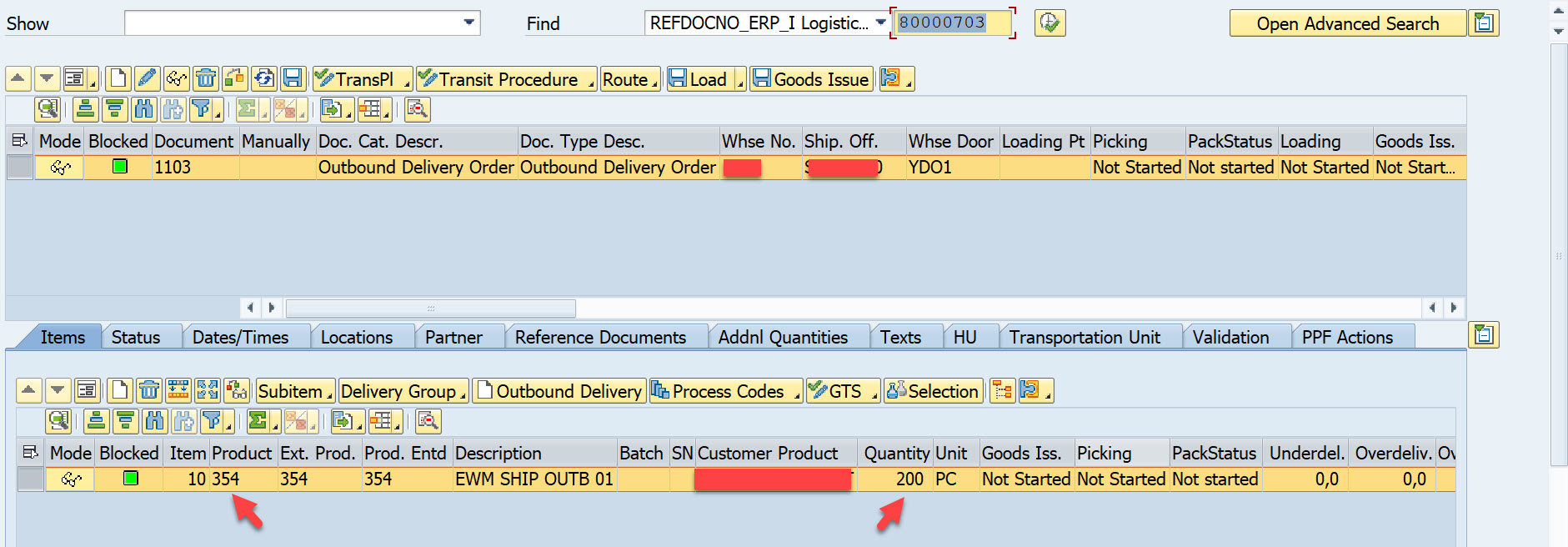Viewport: 1568px width, 547px height.
Task: Click the Goods Issue button
Action: (x=811, y=79)
